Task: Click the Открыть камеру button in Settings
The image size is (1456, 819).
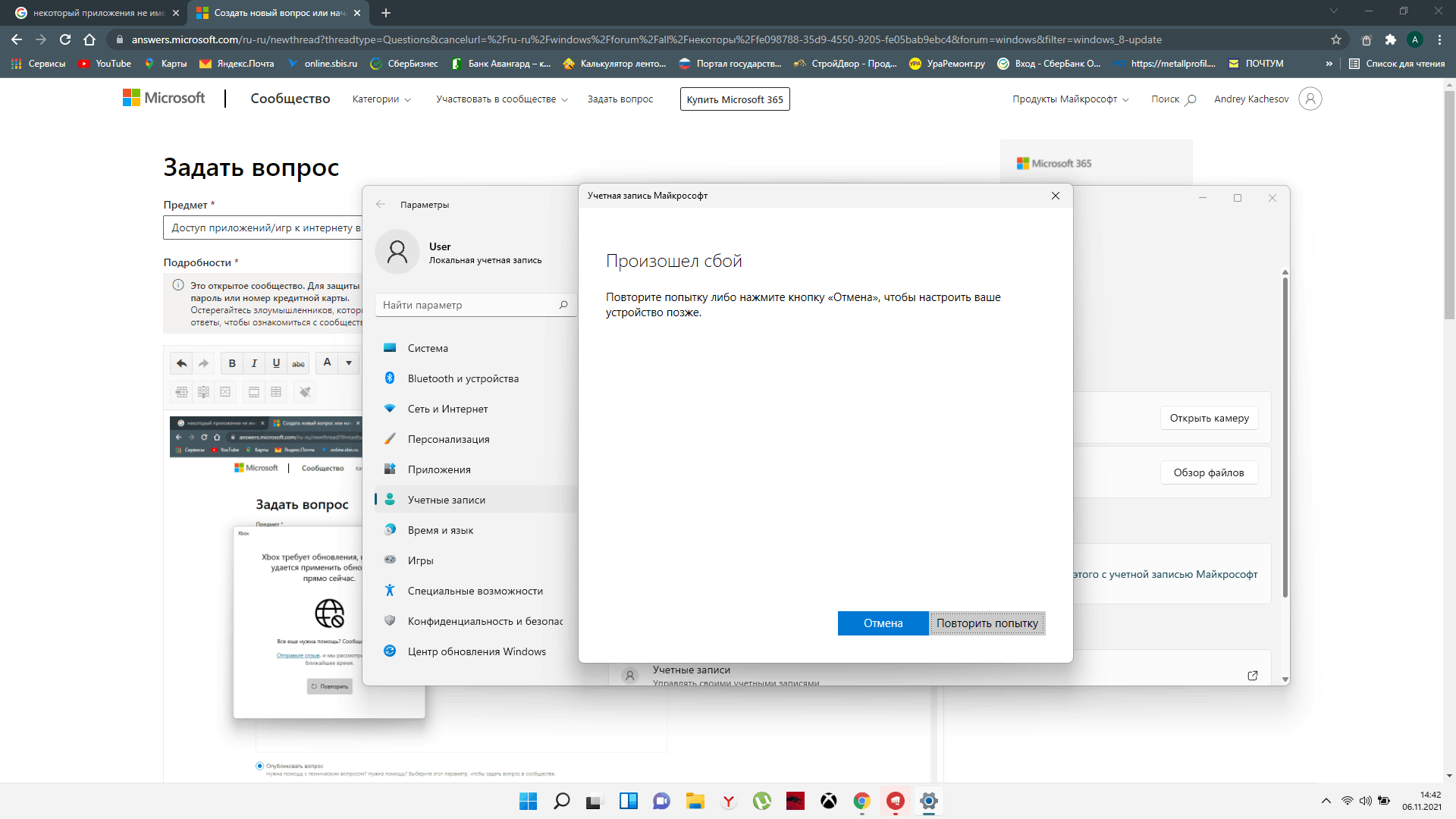Action: [x=1209, y=418]
